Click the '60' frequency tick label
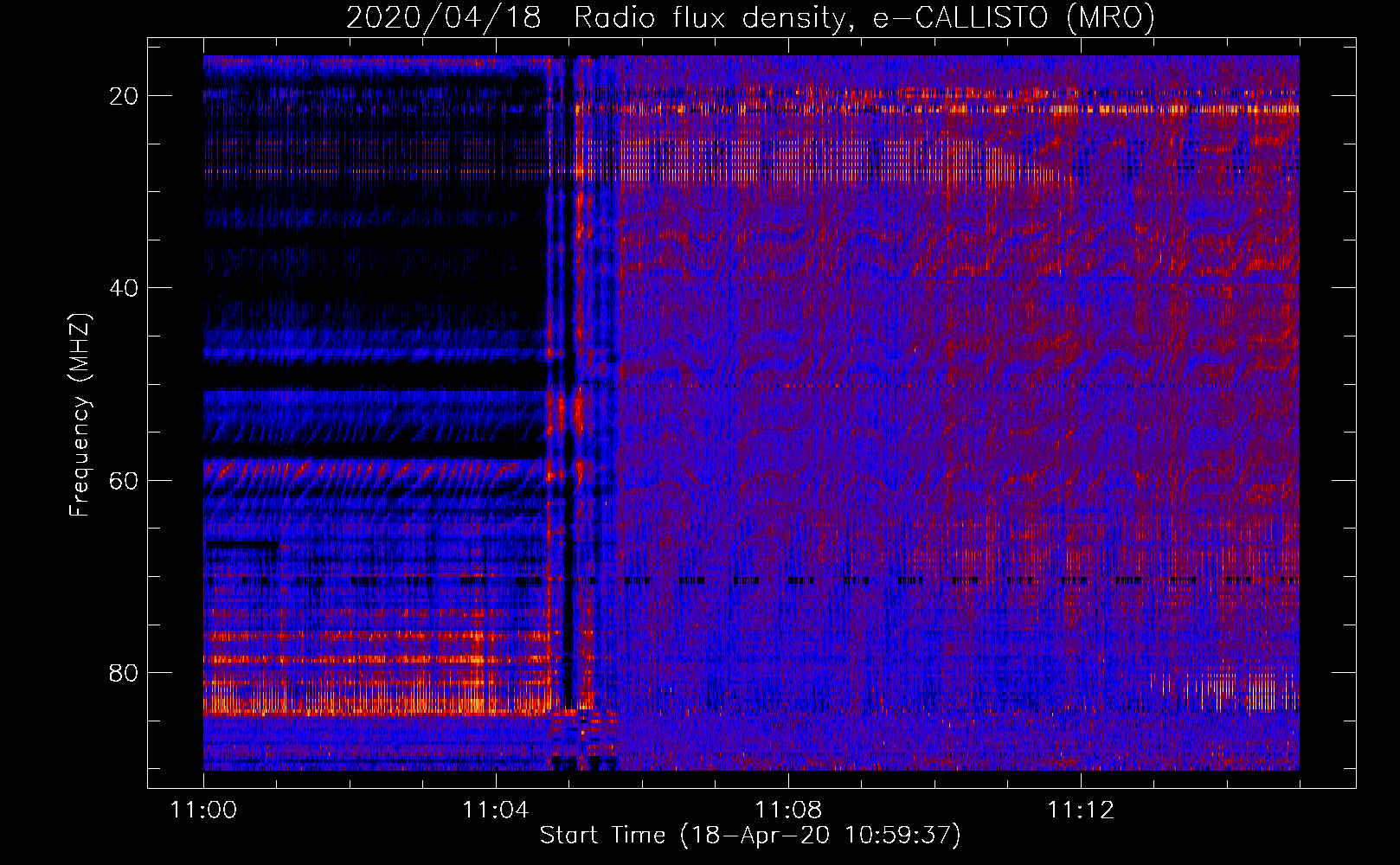1400x865 pixels. pyautogui.click(x=124, y=480)
